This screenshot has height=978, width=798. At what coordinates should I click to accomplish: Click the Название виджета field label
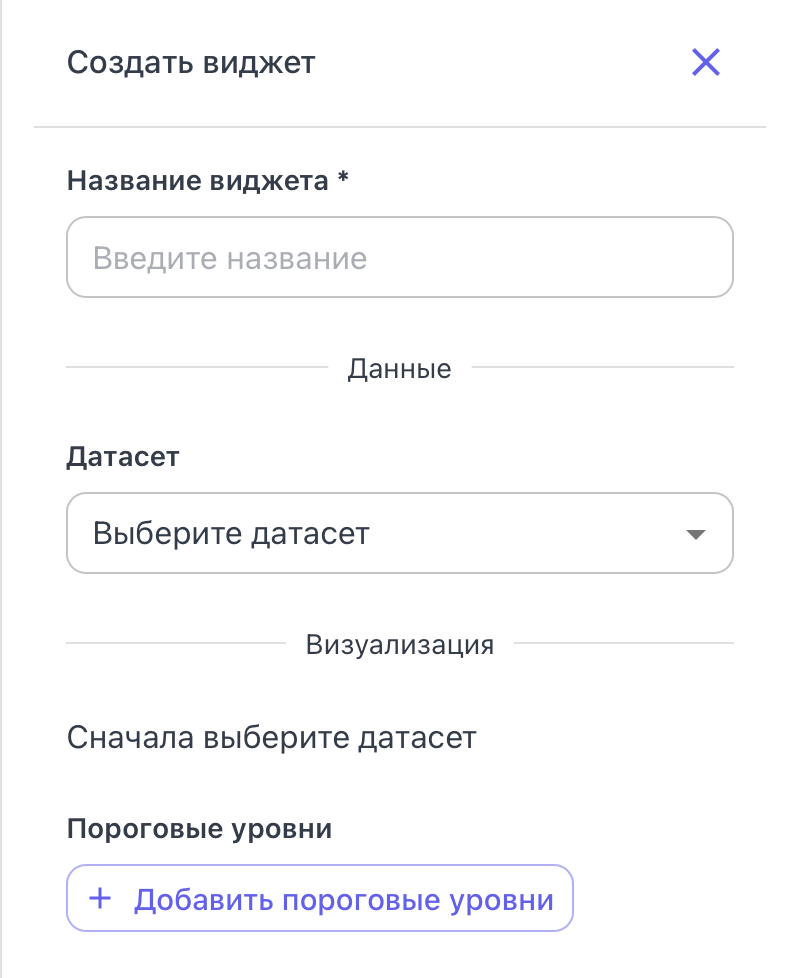[x=196, y=181]
